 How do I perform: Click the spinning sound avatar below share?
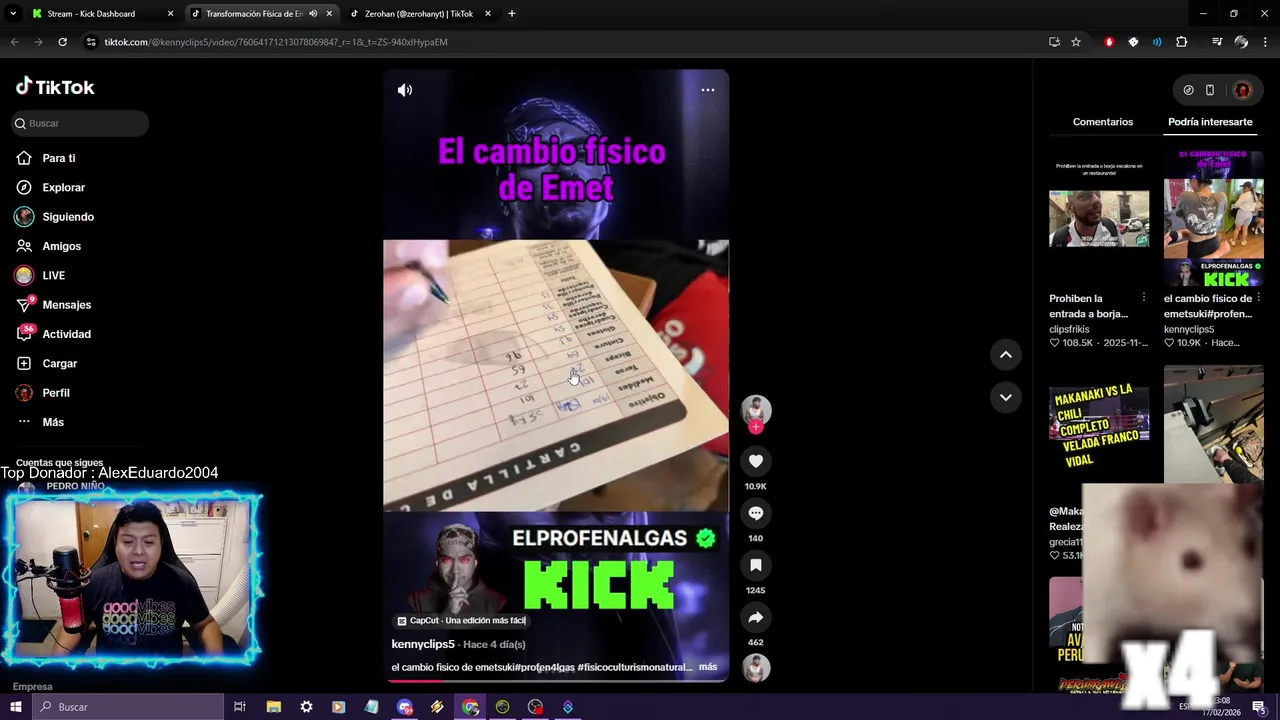pos(756,668)
